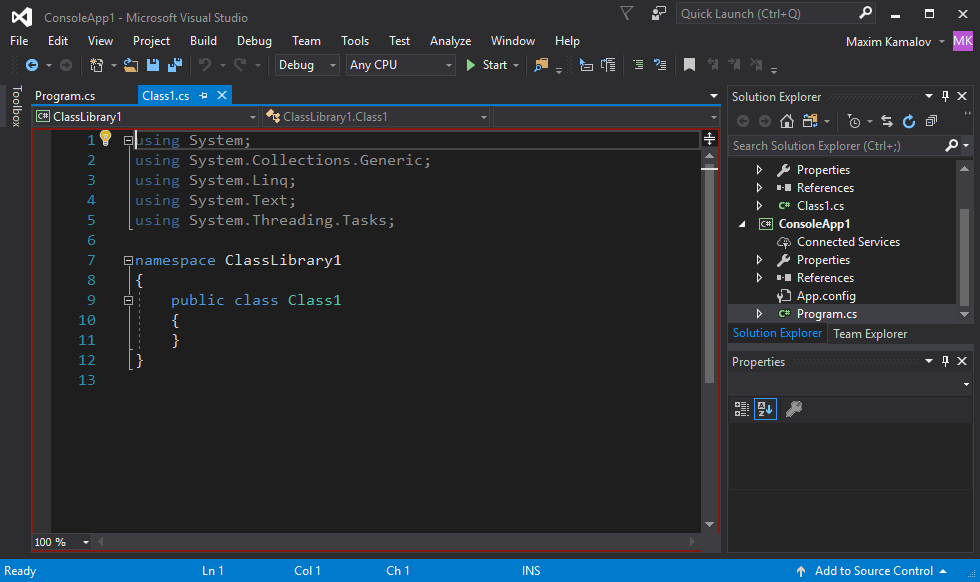Open the Analyze menu
Image resolution: width=980 pixels, height=582 pixels.
pyautogui.click(x=451, y=41)
